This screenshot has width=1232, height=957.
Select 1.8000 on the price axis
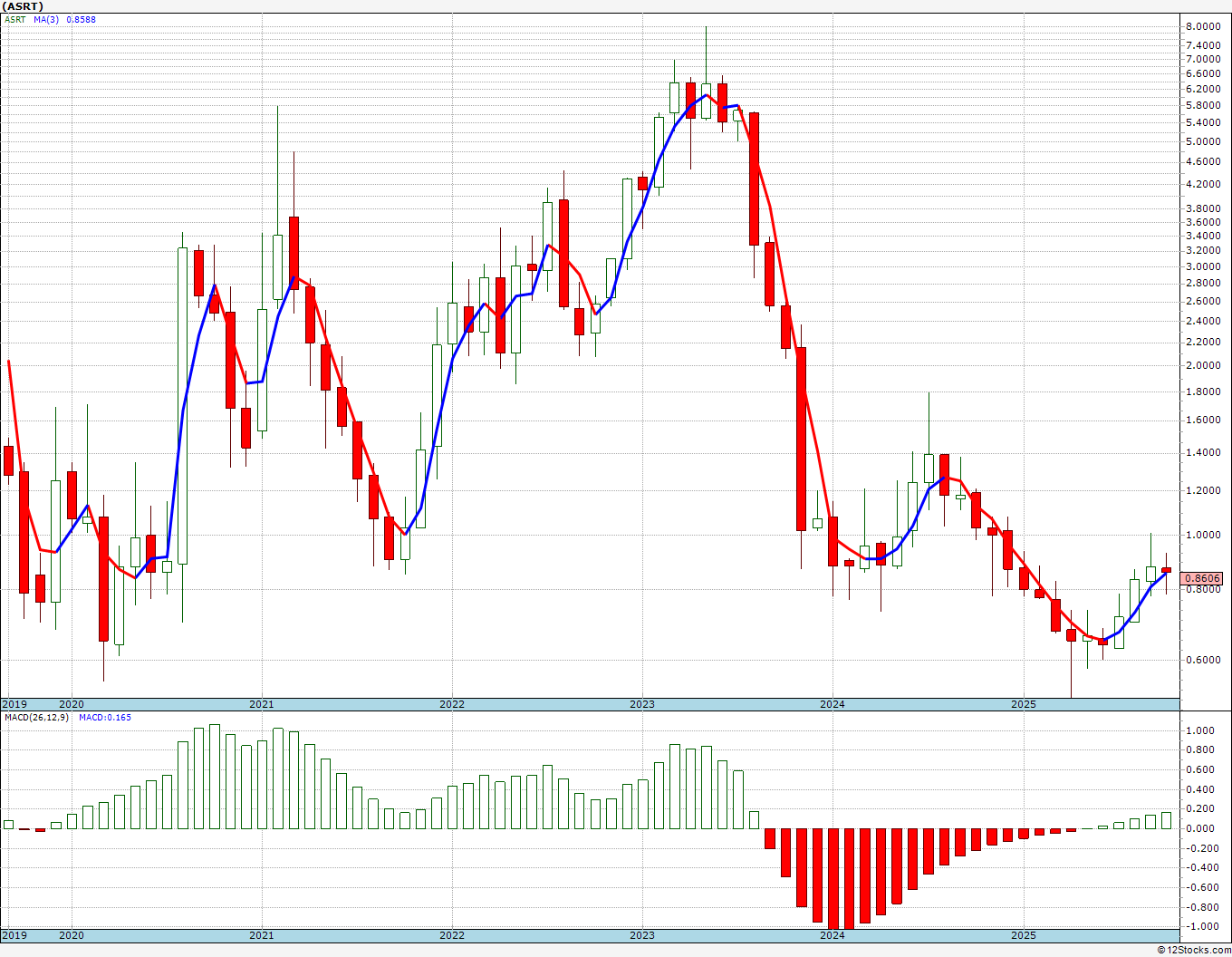(1202, 391)
